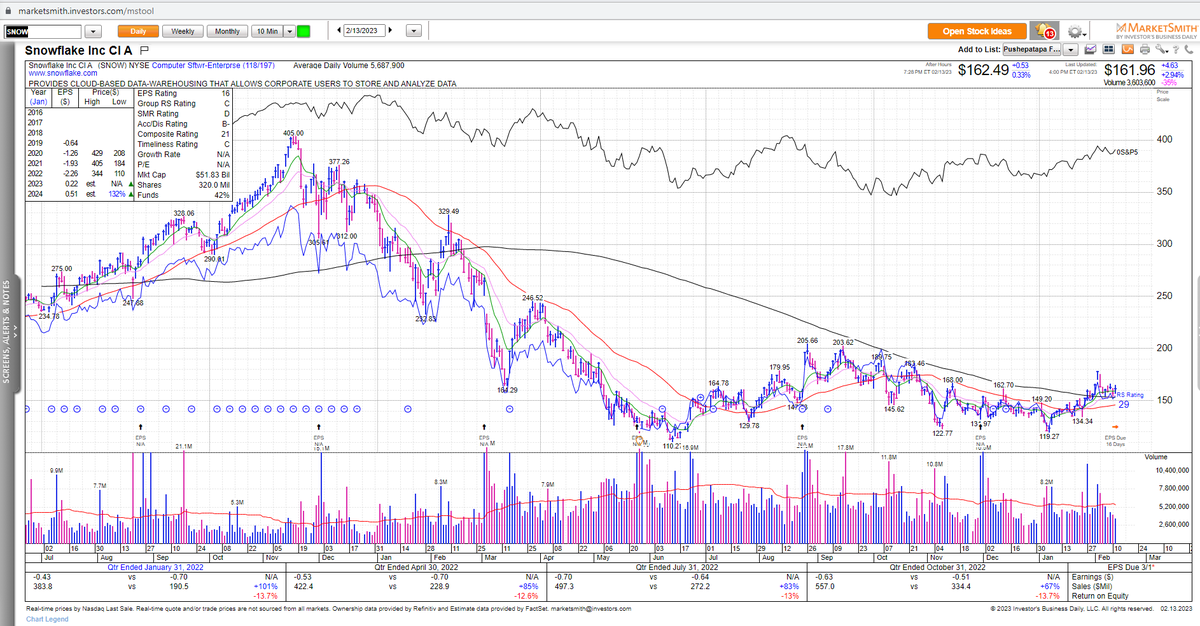Open help with the question mark icon

(1176, 49)
